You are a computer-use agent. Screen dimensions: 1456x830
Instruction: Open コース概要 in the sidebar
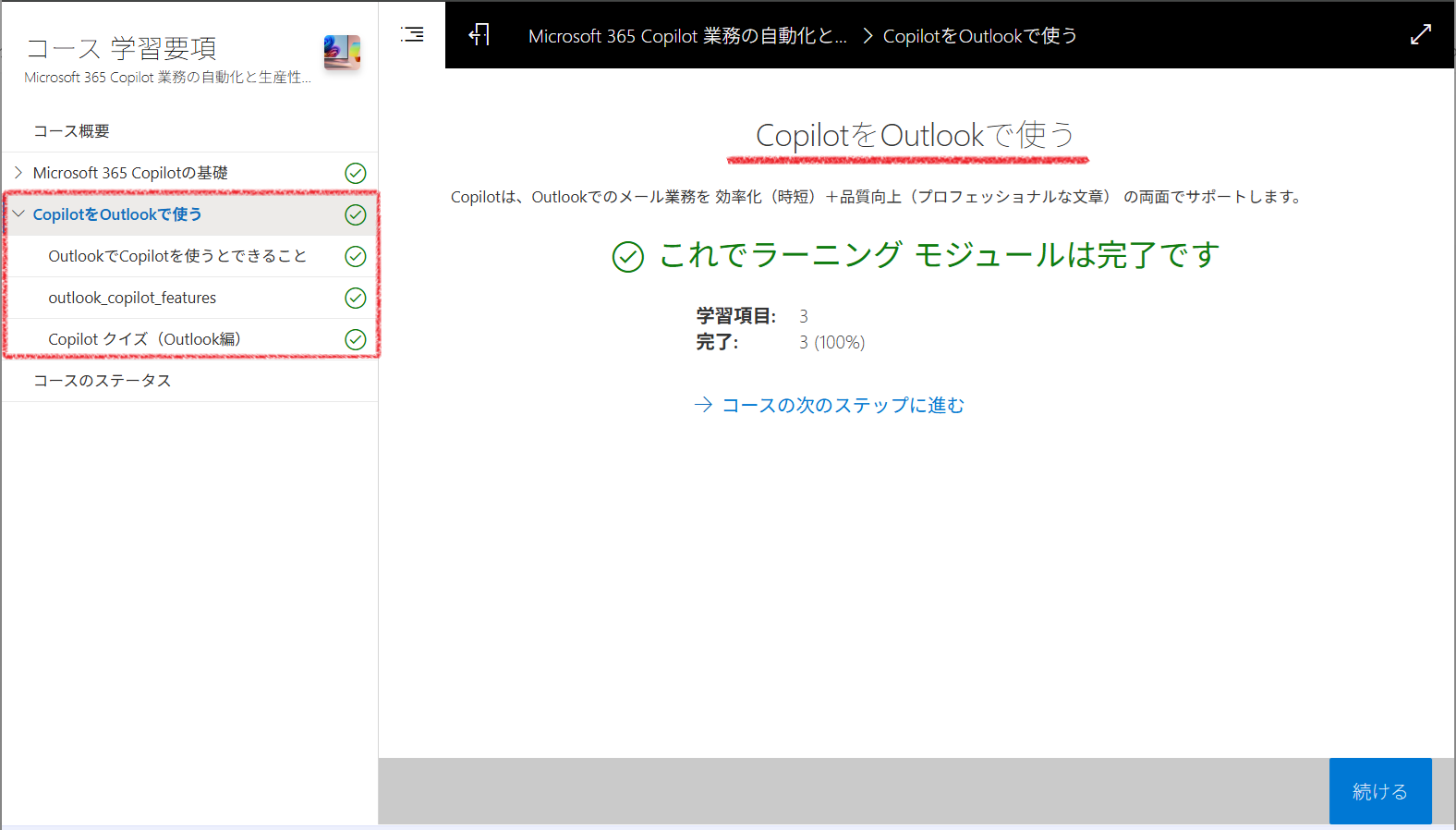71,131
